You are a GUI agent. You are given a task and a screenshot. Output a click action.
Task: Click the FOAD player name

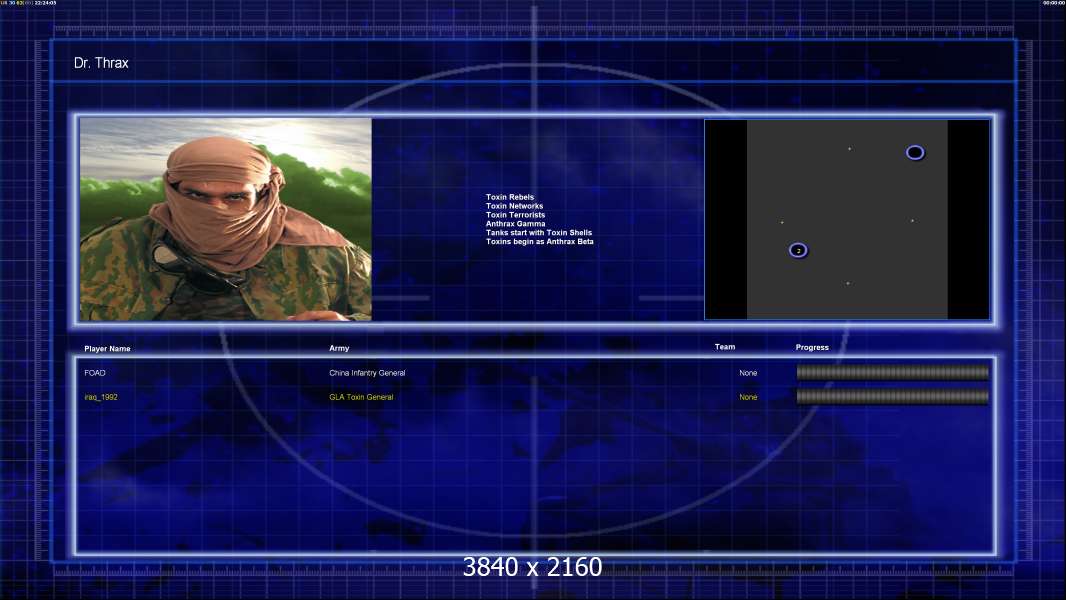[x=95, y=373]
